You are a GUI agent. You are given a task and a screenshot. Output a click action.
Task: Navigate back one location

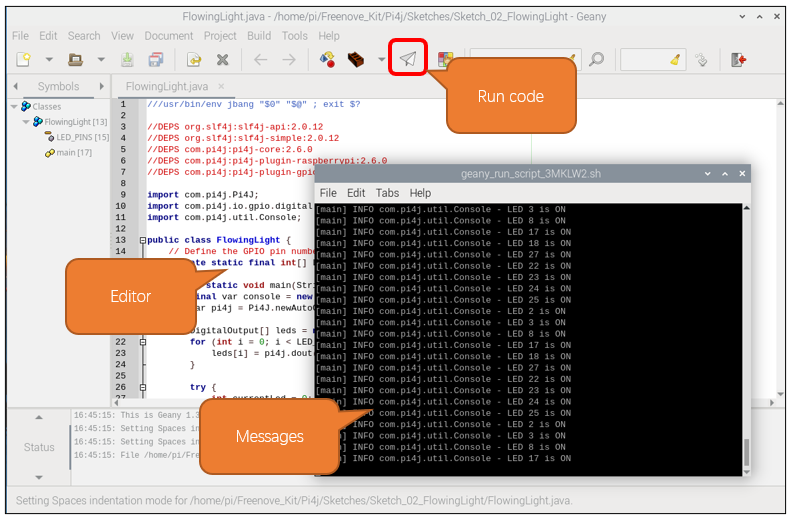click(260, 60)
